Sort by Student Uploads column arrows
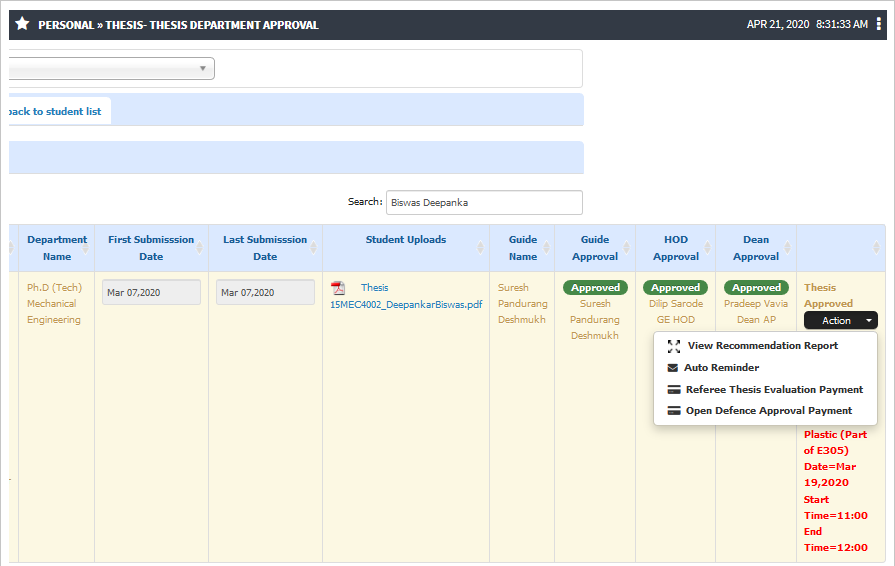The width and height of the screenshot is (895, 566). [480, 248]
